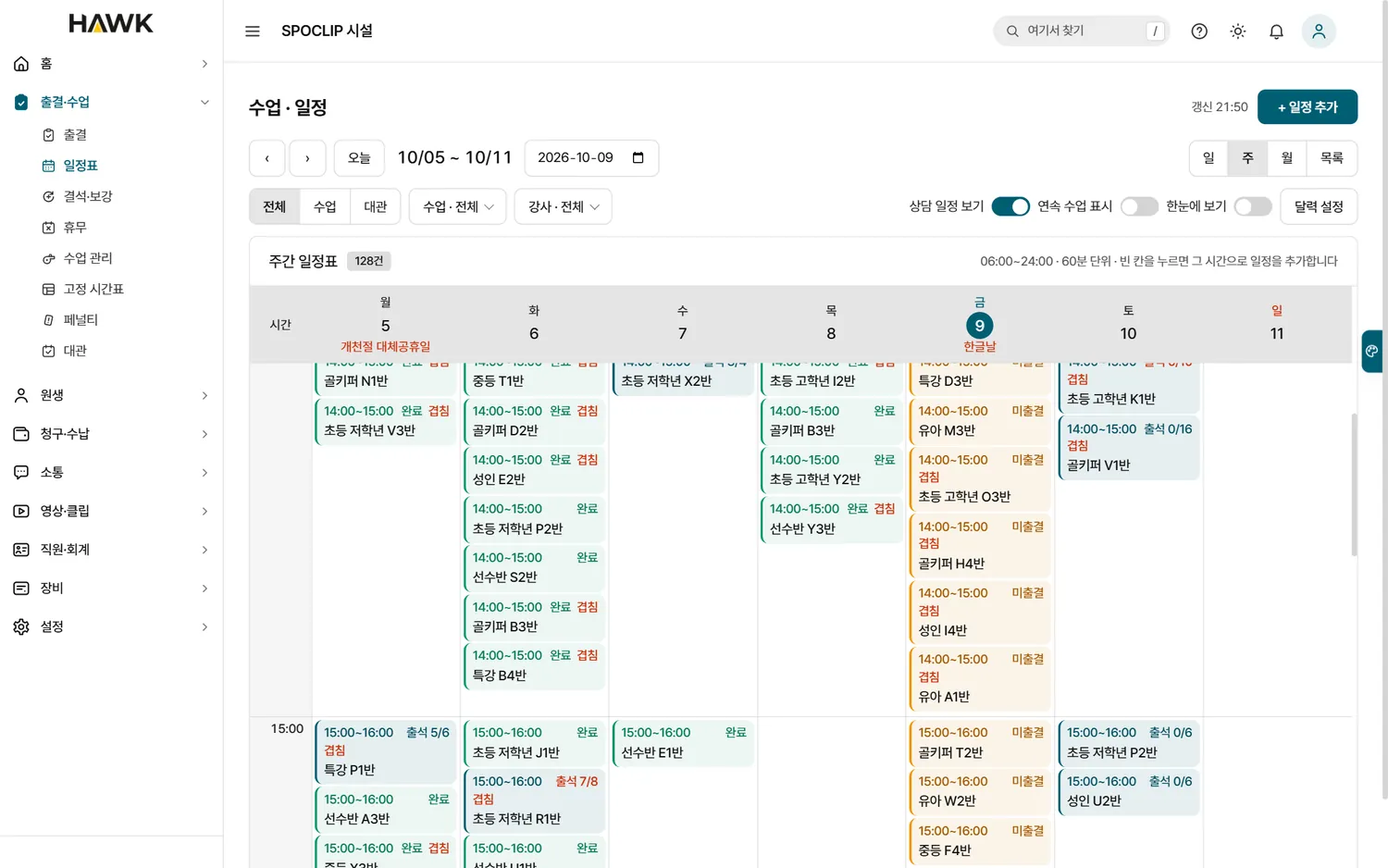Open the help question mark icon
This screenshot has width=1388, height=868.
1199,31
